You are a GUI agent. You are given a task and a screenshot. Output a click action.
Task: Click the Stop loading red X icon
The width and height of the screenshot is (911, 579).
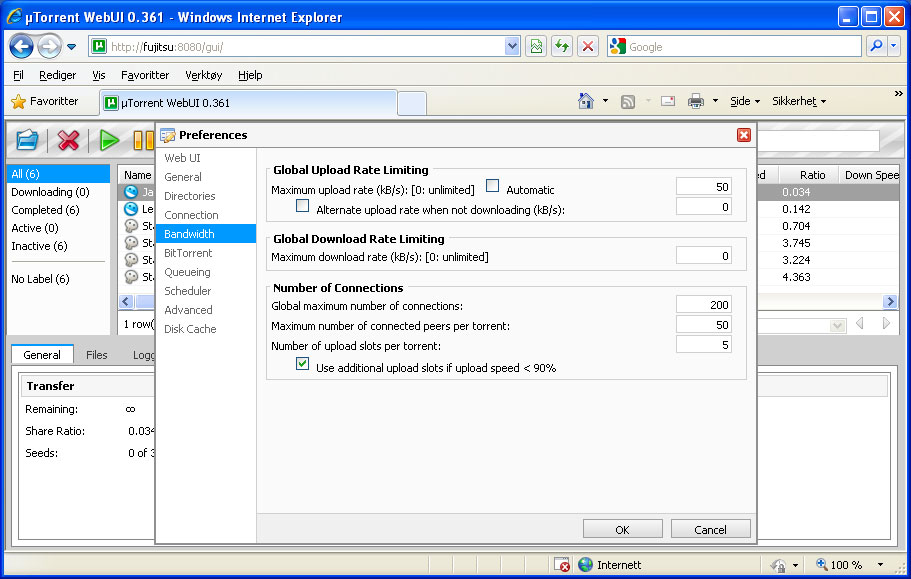588,46
